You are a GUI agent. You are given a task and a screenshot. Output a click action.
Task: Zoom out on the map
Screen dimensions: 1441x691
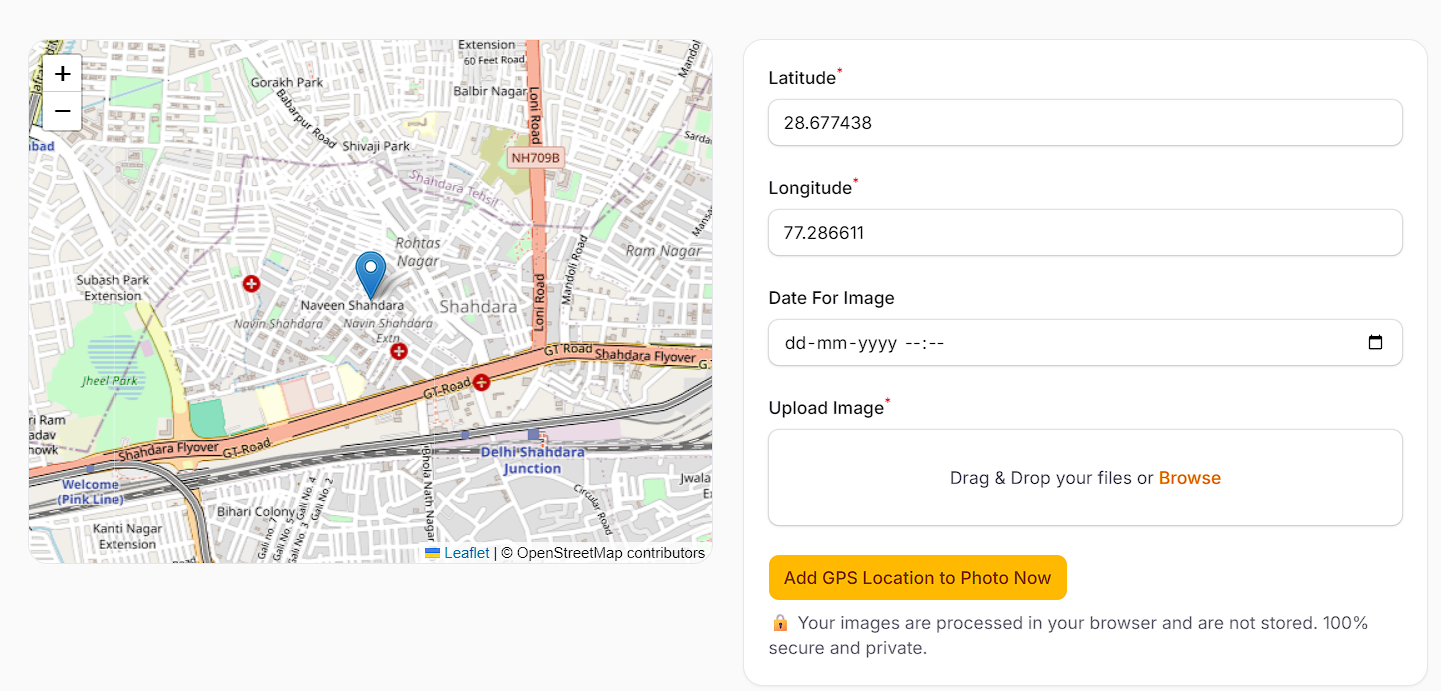(x=61, y=110)
